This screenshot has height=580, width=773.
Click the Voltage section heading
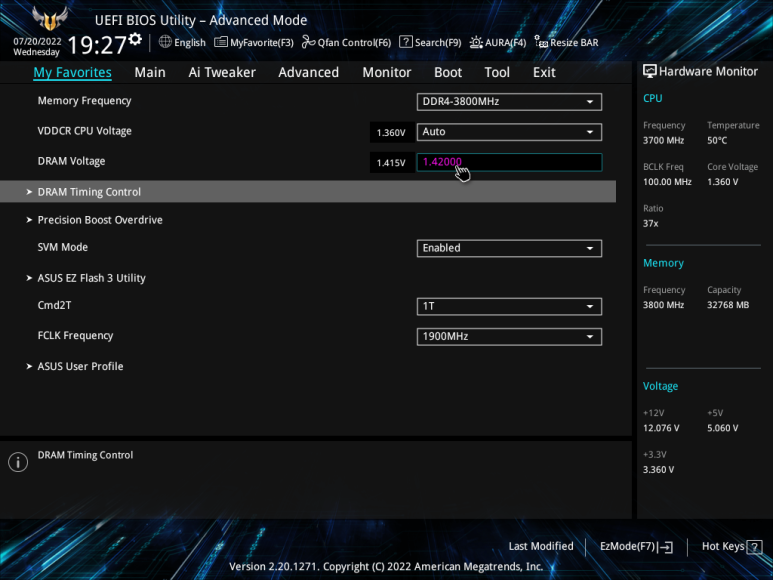[660, 386]
